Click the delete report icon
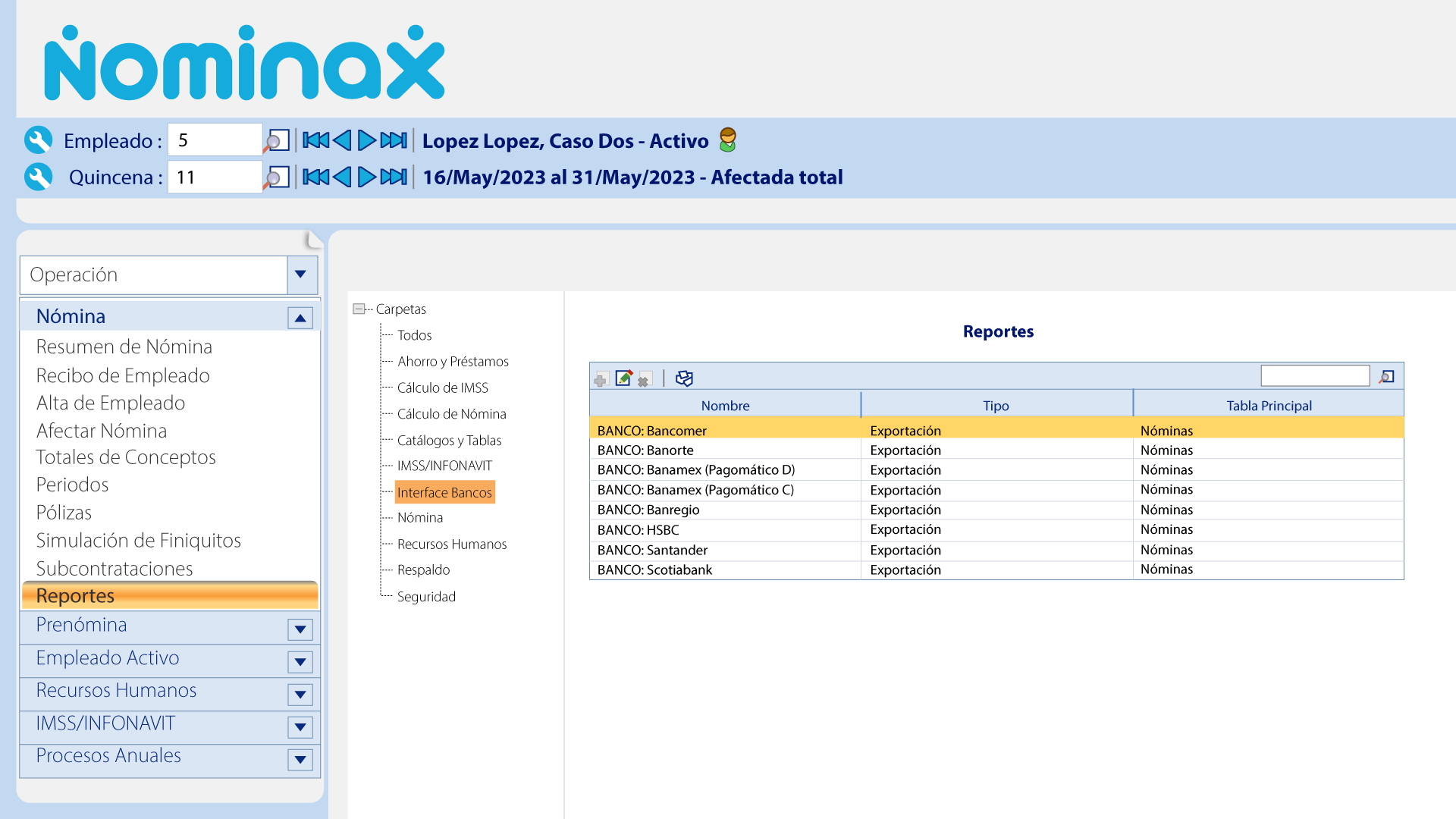This screenshot has height=819, width=1456. point(644,378)
